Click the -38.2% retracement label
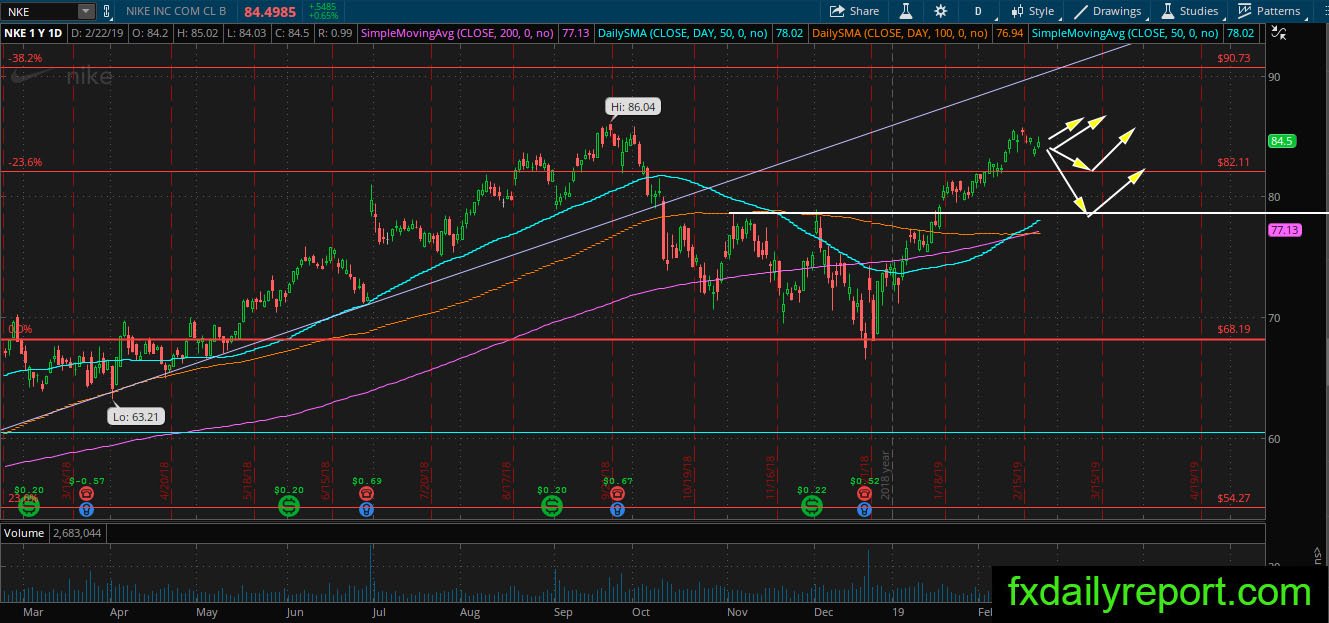The width and height of the screenshot is (1329, 623). click(x=24, y=58)
